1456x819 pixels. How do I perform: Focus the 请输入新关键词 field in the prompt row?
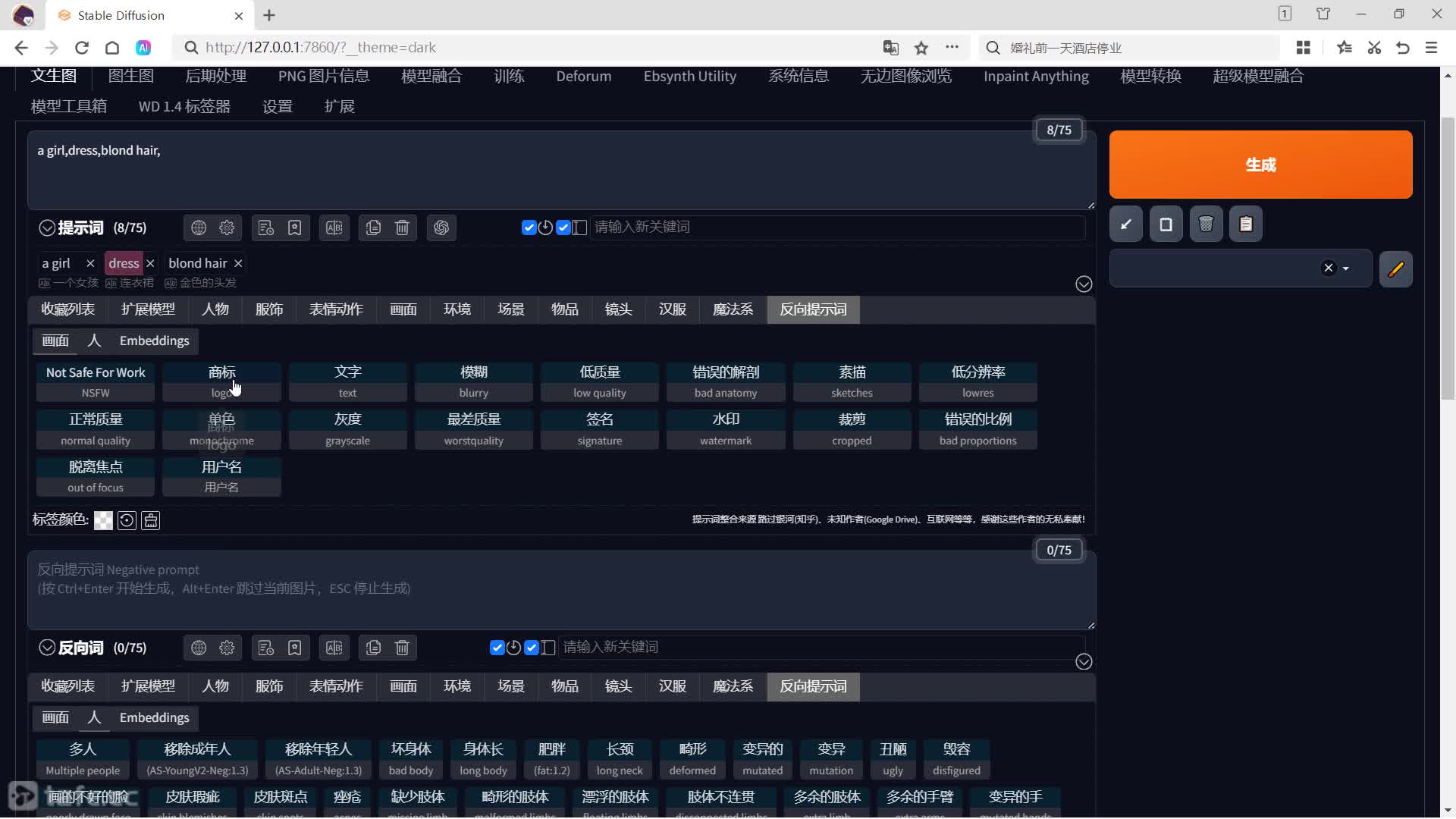coord(837,227)
